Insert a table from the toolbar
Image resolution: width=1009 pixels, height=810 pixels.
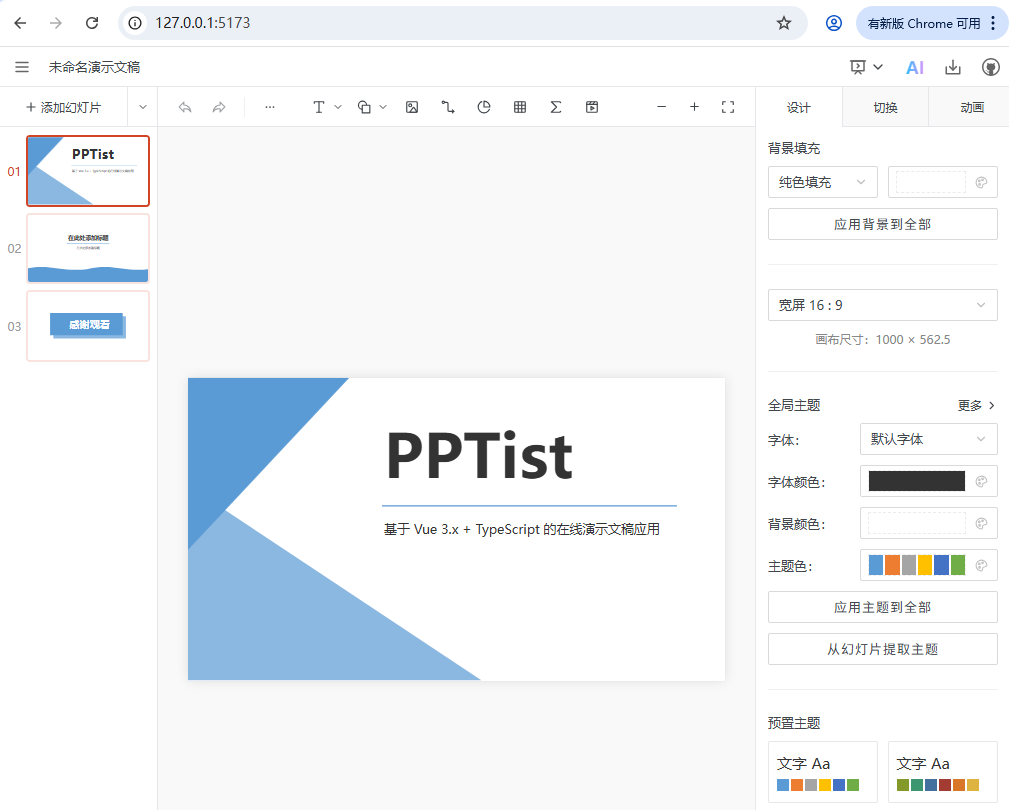pyautogui.click(x=519, y=107)
